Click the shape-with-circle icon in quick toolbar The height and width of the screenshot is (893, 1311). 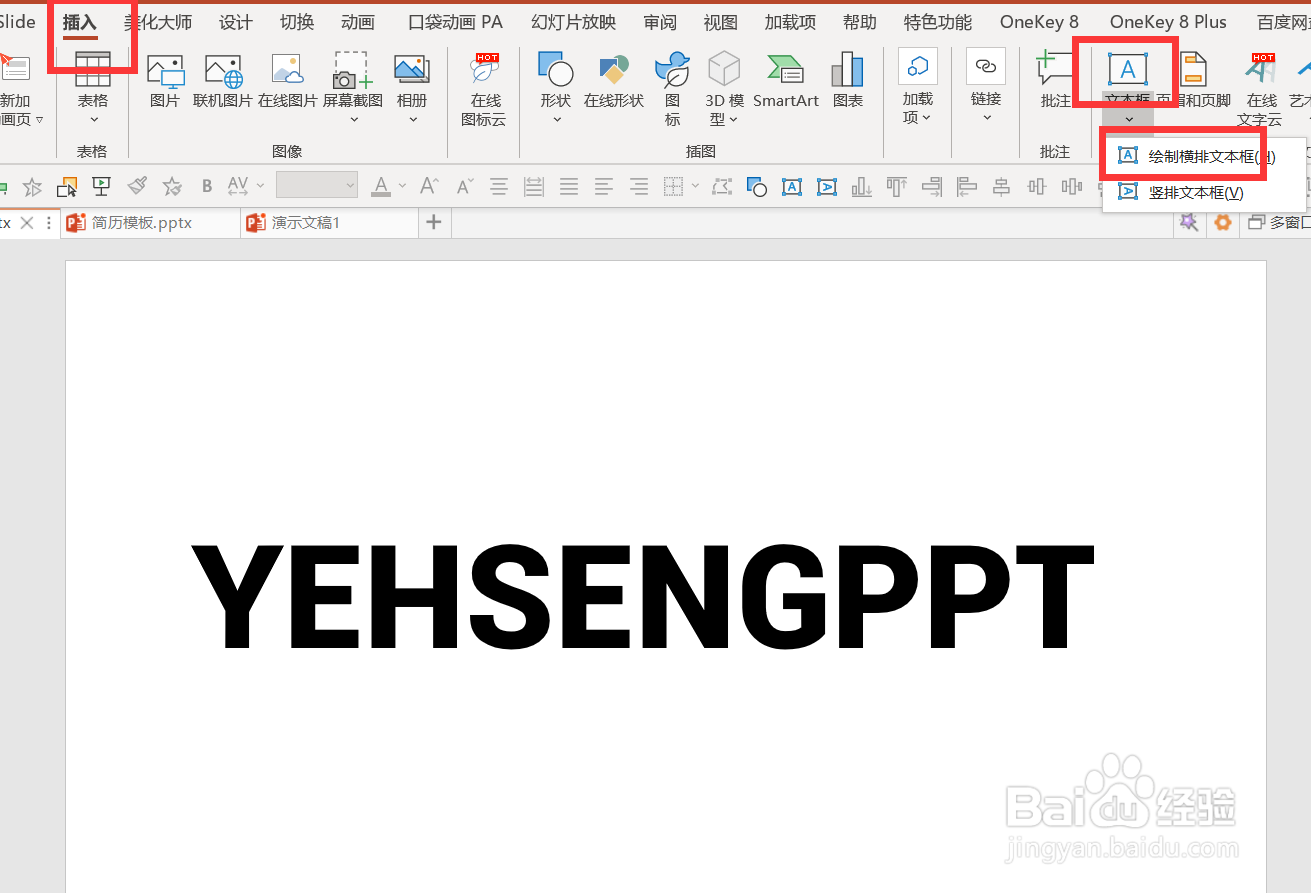[x=756, y=186]
